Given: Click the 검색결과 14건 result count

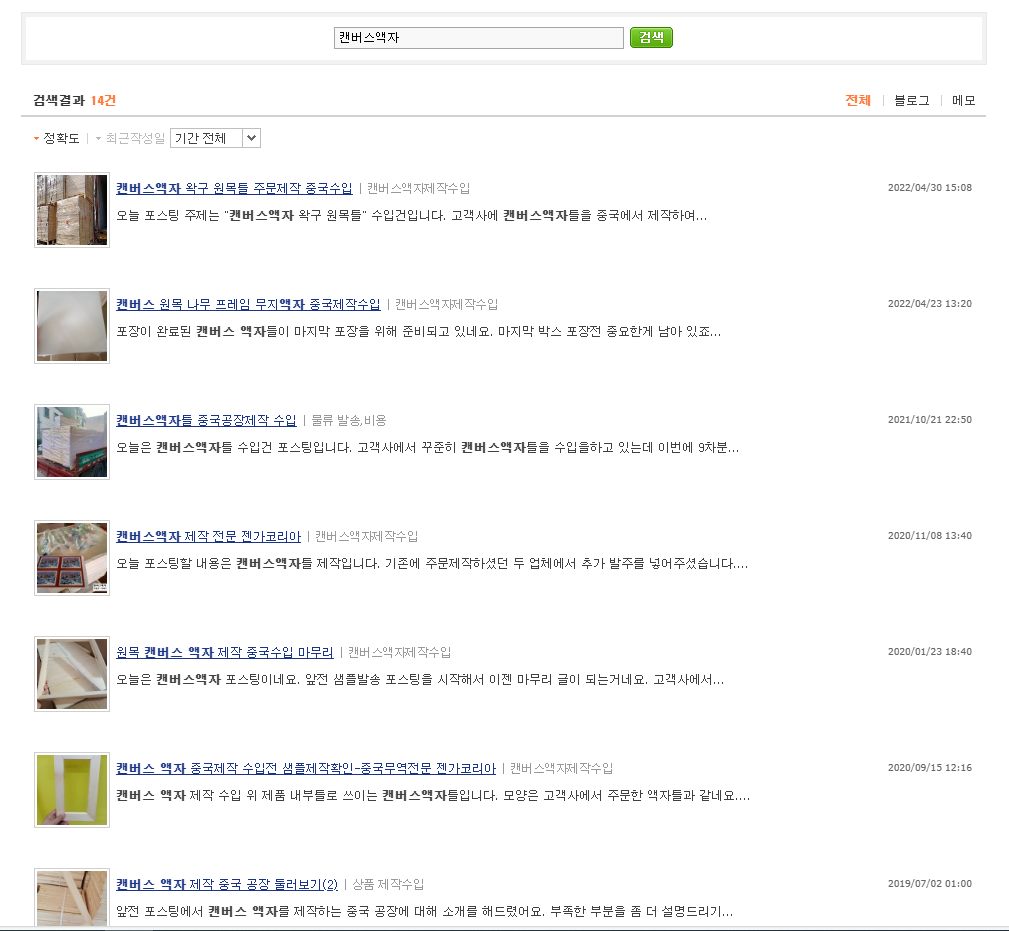Looking at the screenshot, I should pyautogui.click(x=75, y=100).
